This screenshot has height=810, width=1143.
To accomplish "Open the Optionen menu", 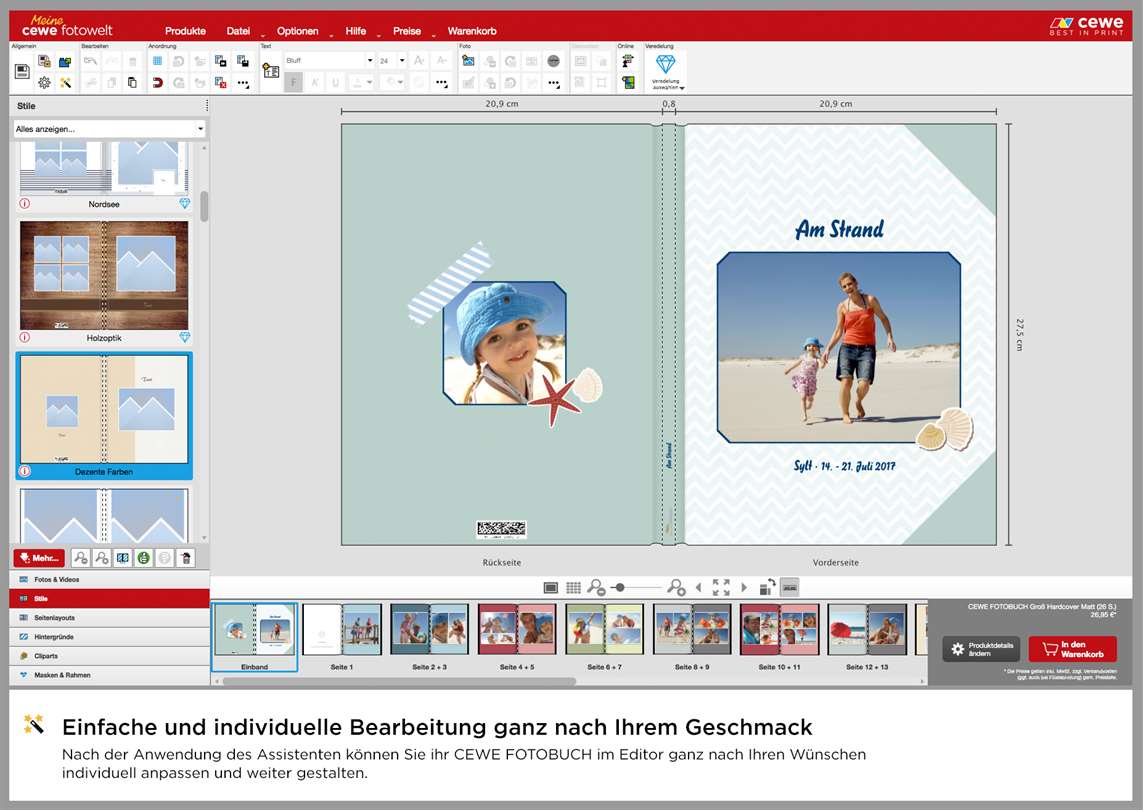I will [297, 31].
